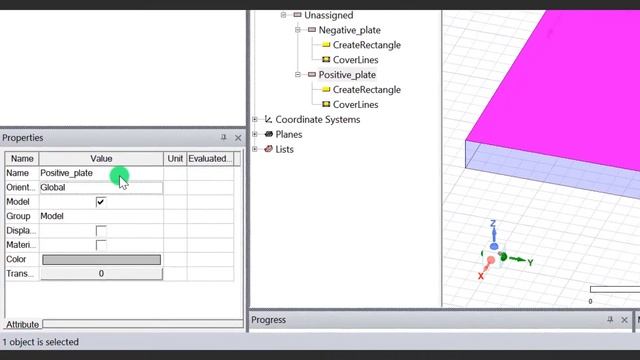
Task: Click the Negative_plate object icon
Action: (x=312, y=30)
